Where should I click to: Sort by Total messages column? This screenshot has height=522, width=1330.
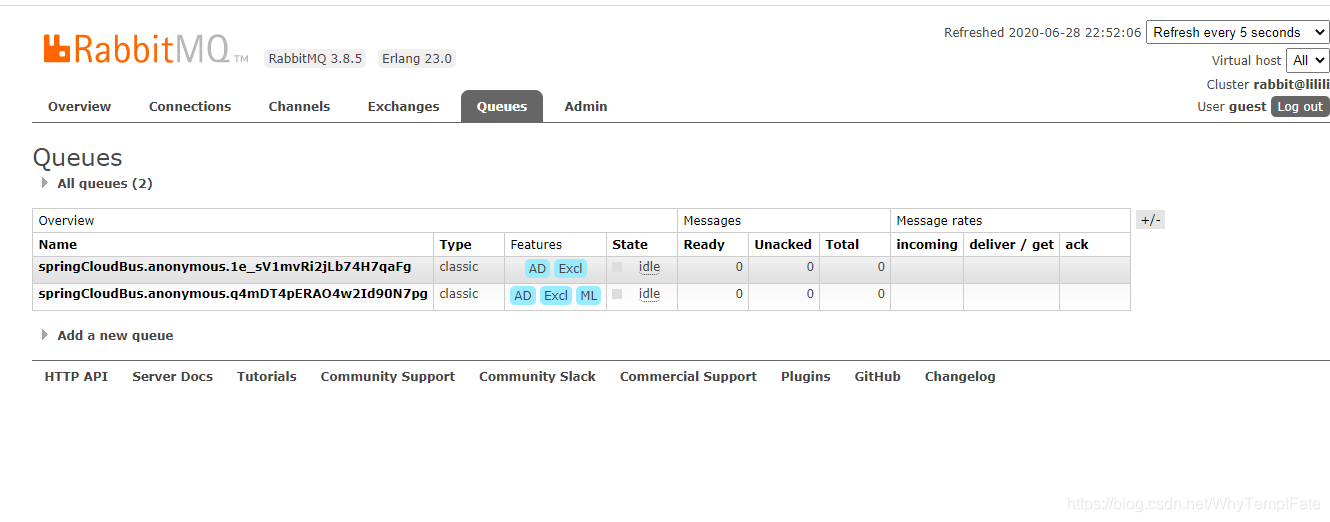[842, 245]
